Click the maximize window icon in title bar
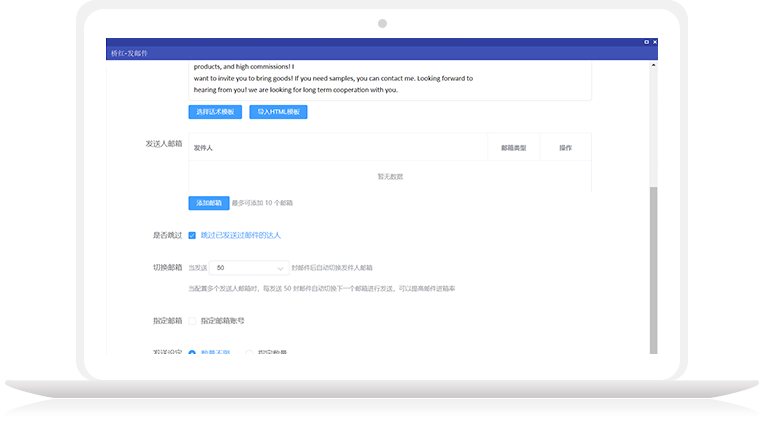Screen dimensions: 765x437 click(646, 42)
